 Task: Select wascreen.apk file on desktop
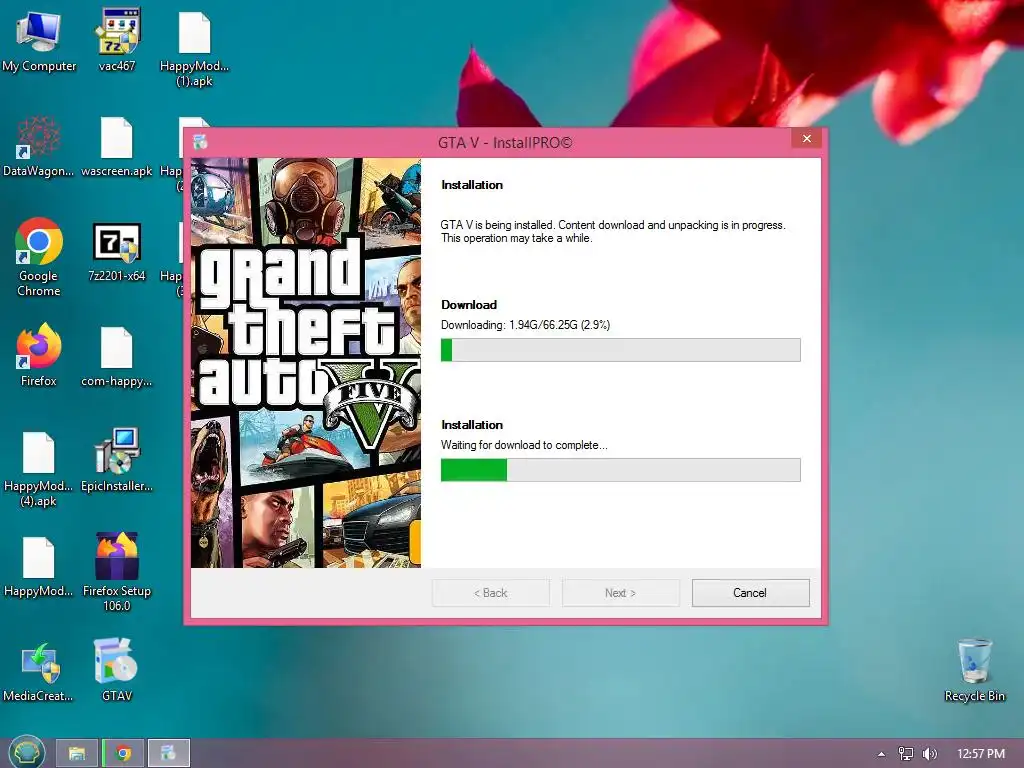pos(117,146)
